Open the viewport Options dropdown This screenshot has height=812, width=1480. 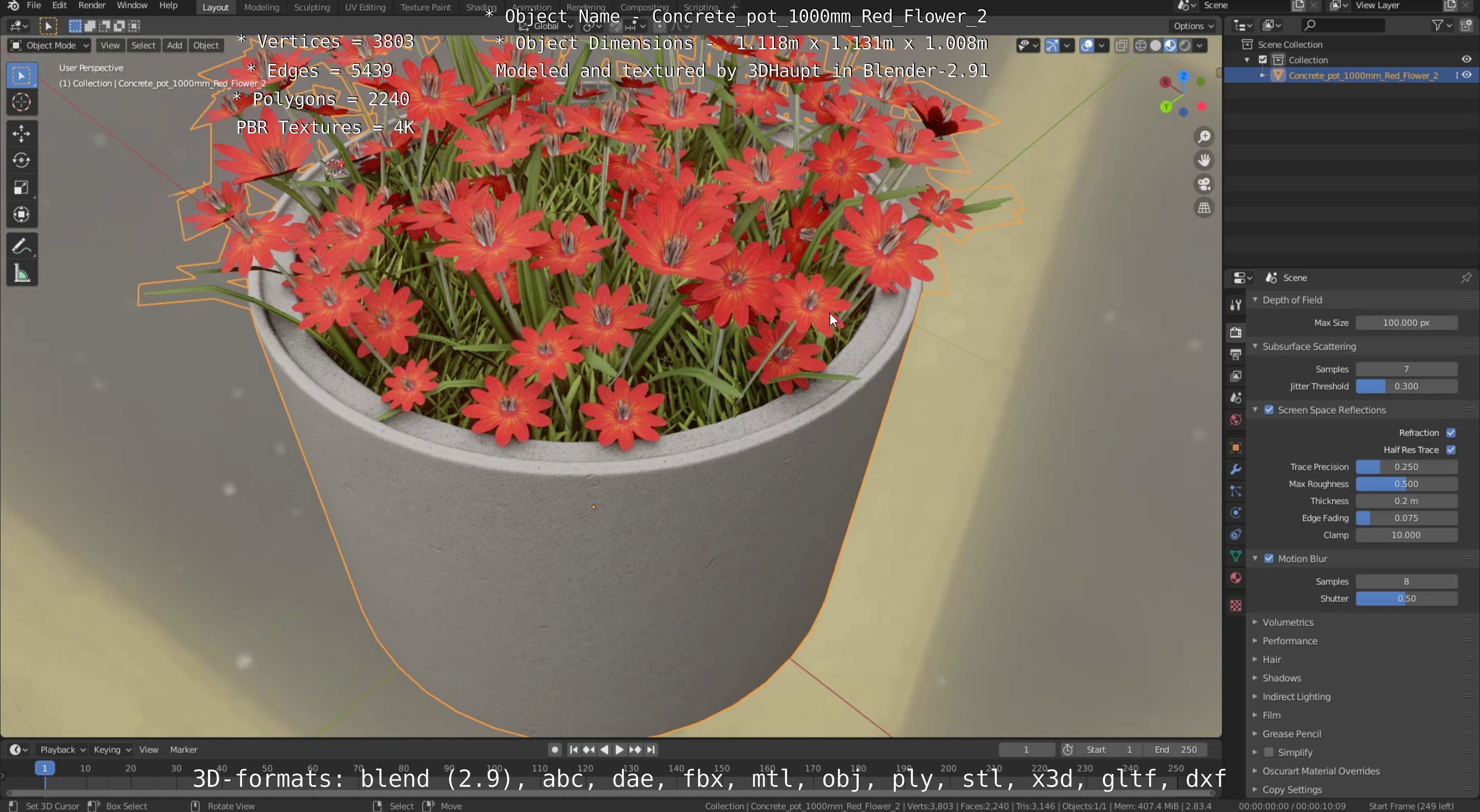tap(1193, 26)
